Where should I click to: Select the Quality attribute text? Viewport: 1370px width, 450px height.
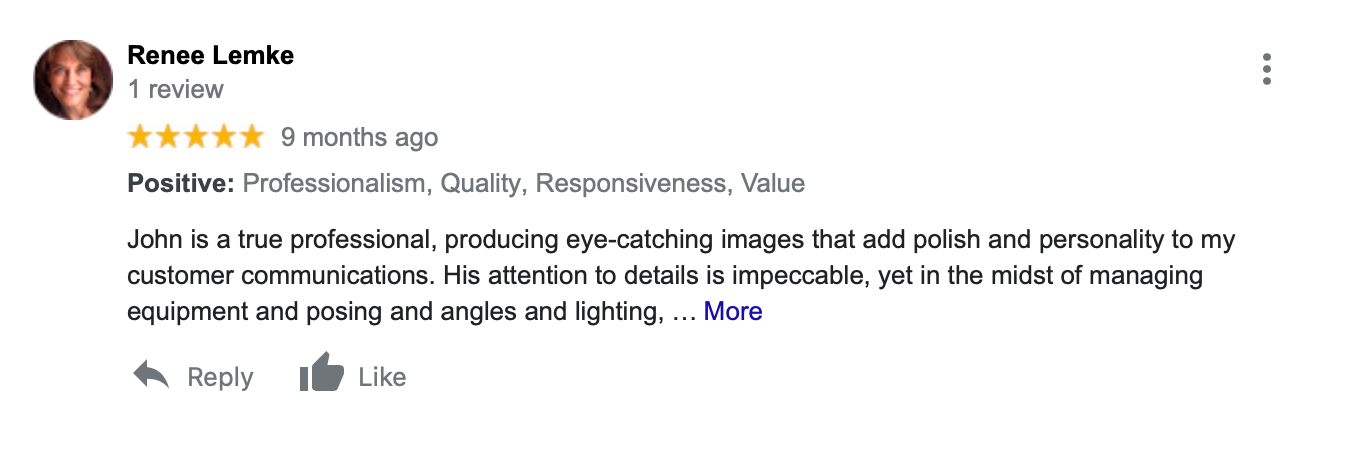tap(481, 184)
